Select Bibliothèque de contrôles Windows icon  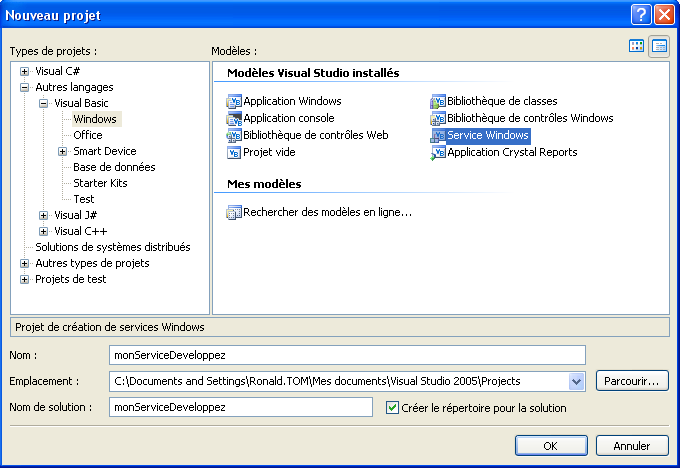point(438,119)
